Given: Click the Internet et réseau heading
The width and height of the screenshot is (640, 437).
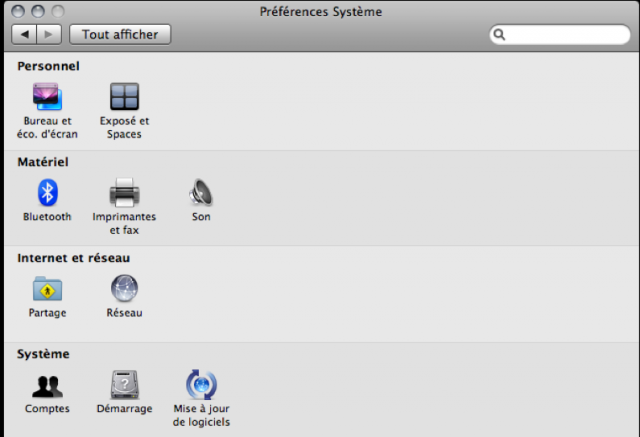Looking at the screenshot, I should click(x=73, y=258).
